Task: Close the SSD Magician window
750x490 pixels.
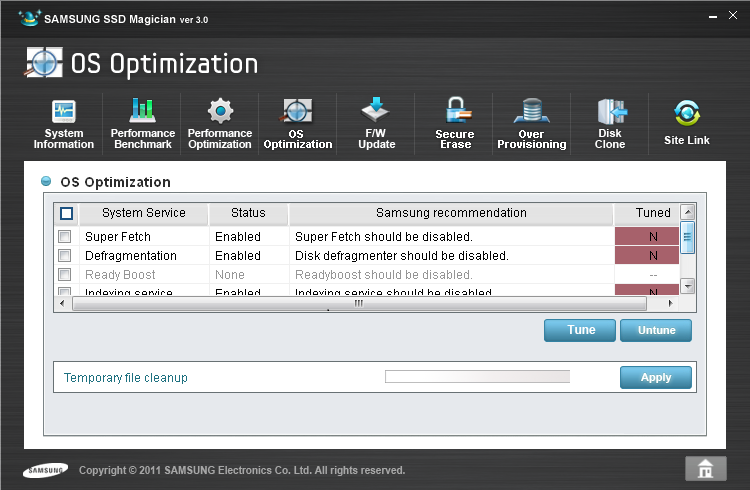Action: (733, 15)
